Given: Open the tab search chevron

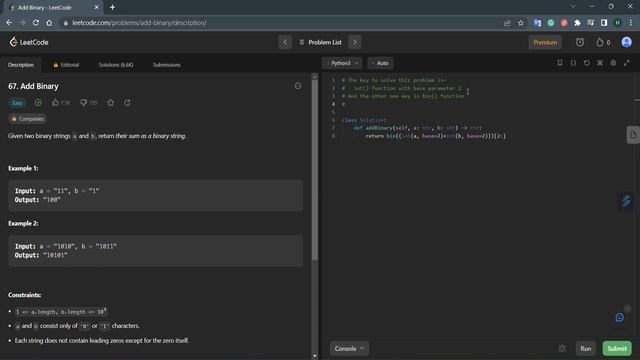Looking at the screenshot, I should tap(573, 7).
